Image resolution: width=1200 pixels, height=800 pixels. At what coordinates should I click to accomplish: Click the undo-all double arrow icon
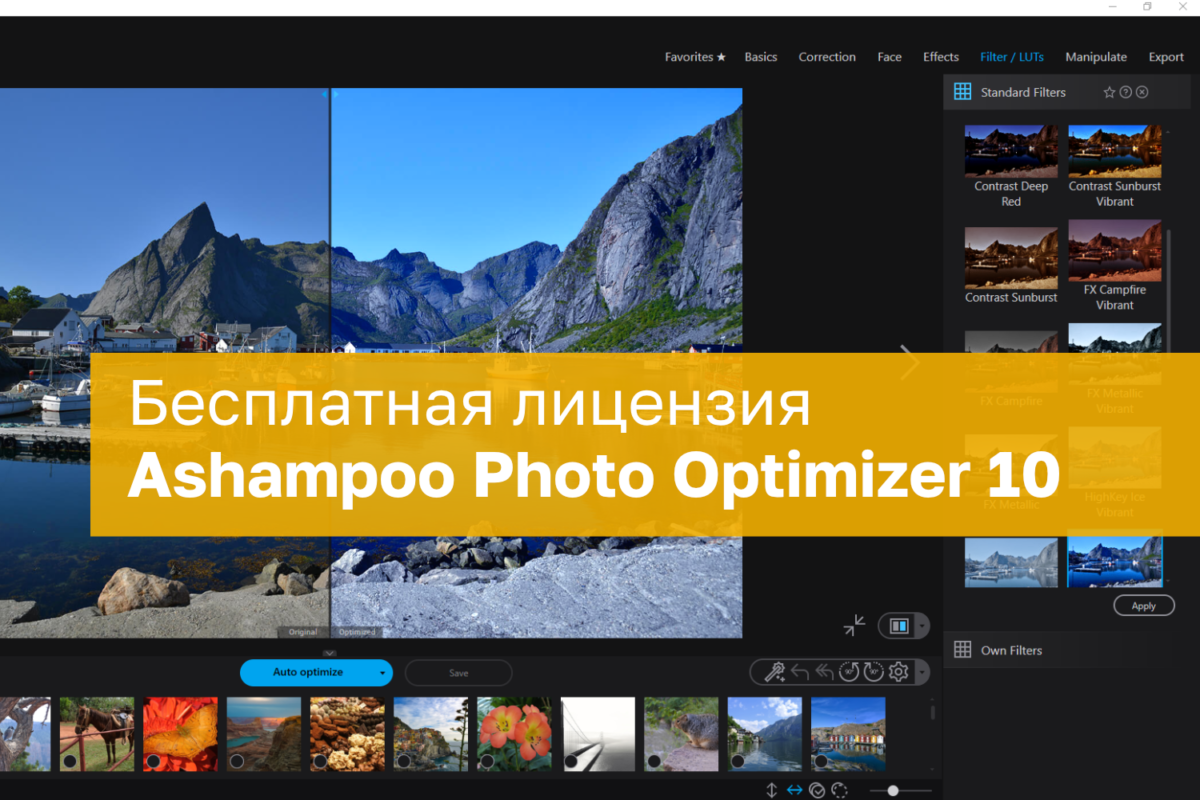823,672
